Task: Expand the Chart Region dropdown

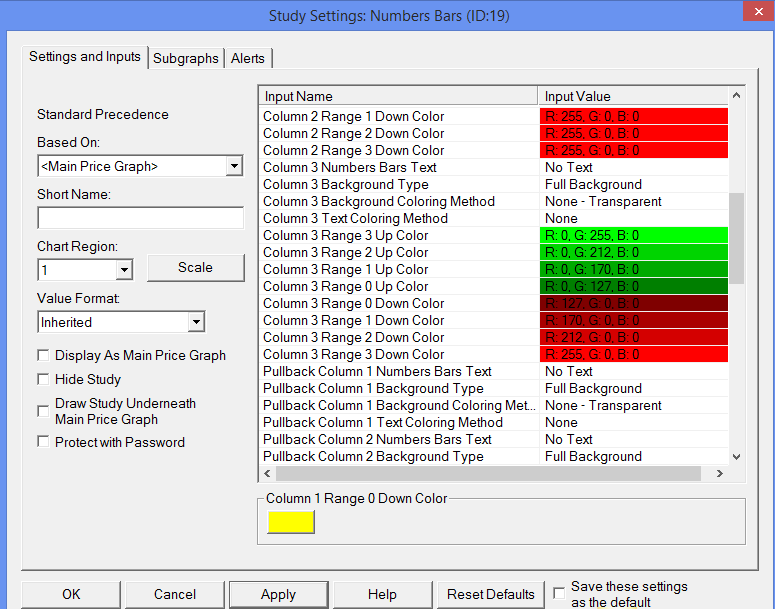Action: 124,270
